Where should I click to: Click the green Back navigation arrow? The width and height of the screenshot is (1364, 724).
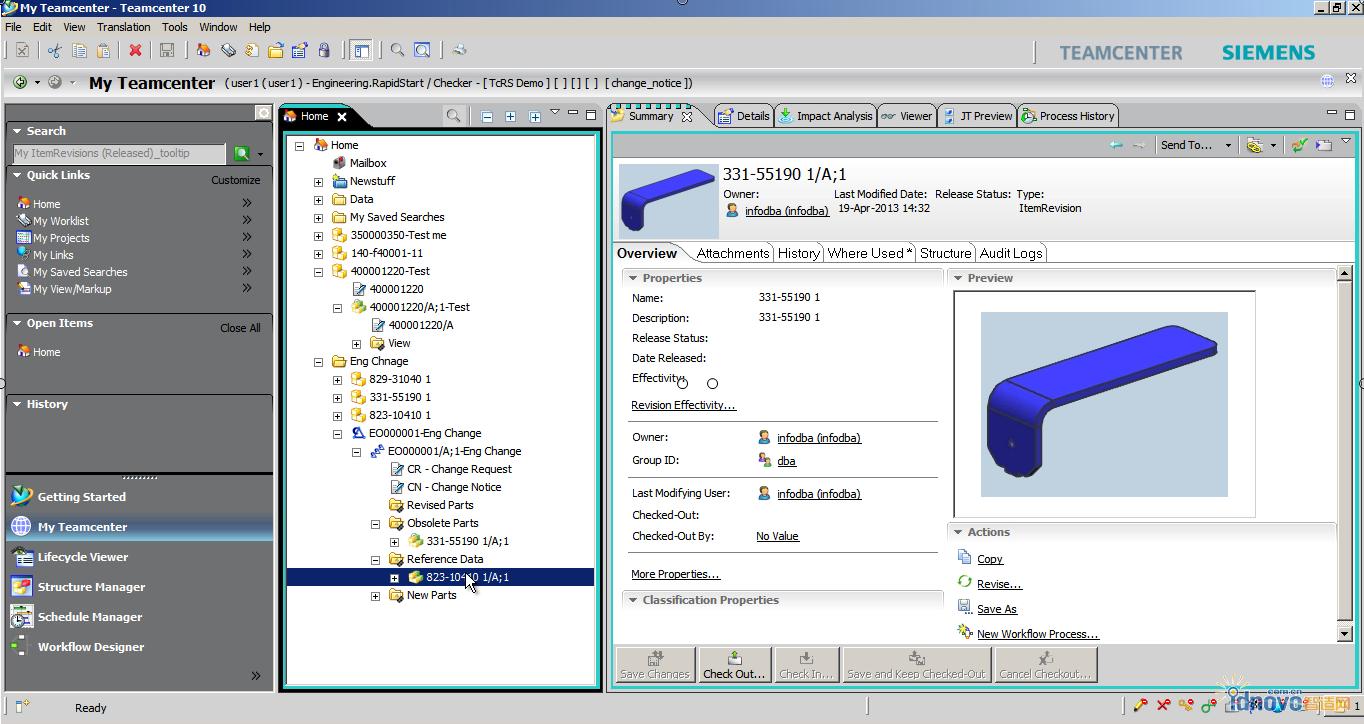pyautogui.click(x=20, y=82)
